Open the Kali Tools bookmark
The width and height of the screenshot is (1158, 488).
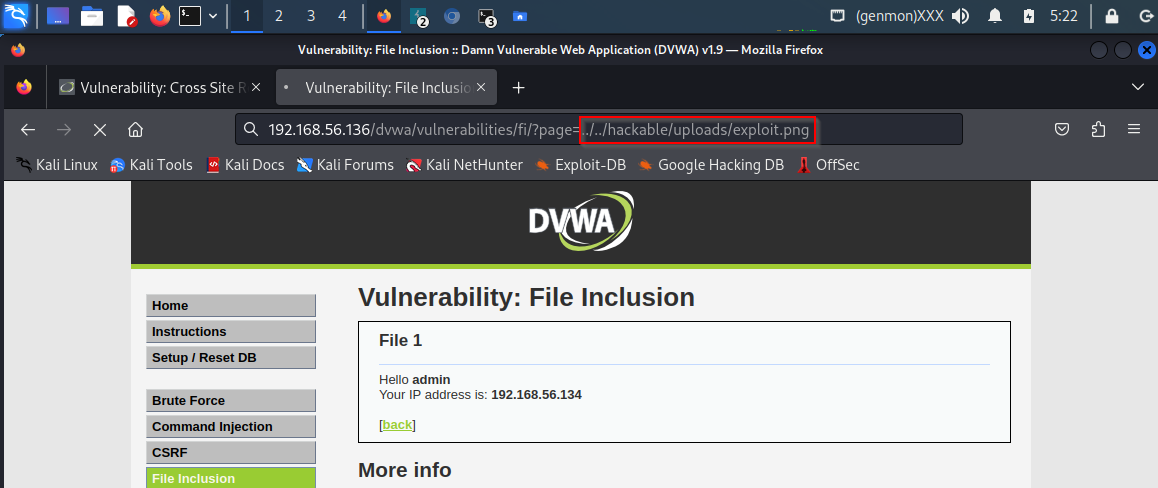(151, 165)
